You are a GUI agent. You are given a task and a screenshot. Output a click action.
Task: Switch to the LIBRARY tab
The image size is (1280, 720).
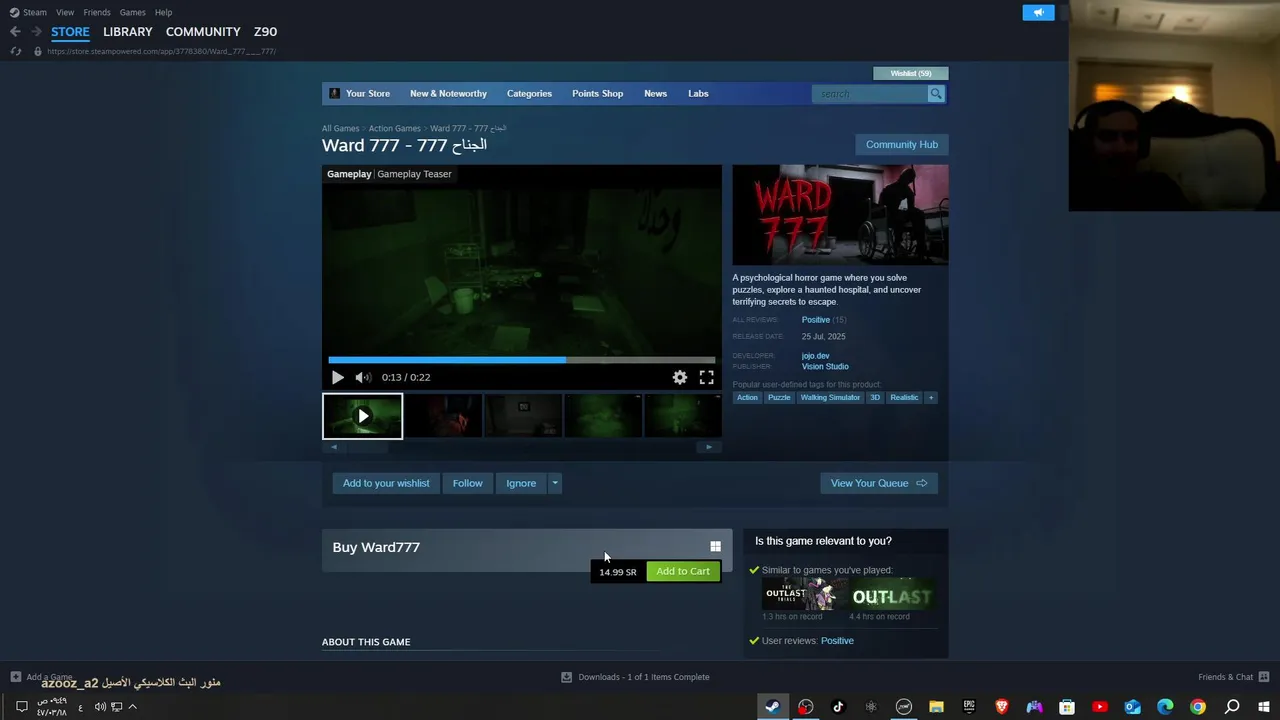(x=128, y=32)
